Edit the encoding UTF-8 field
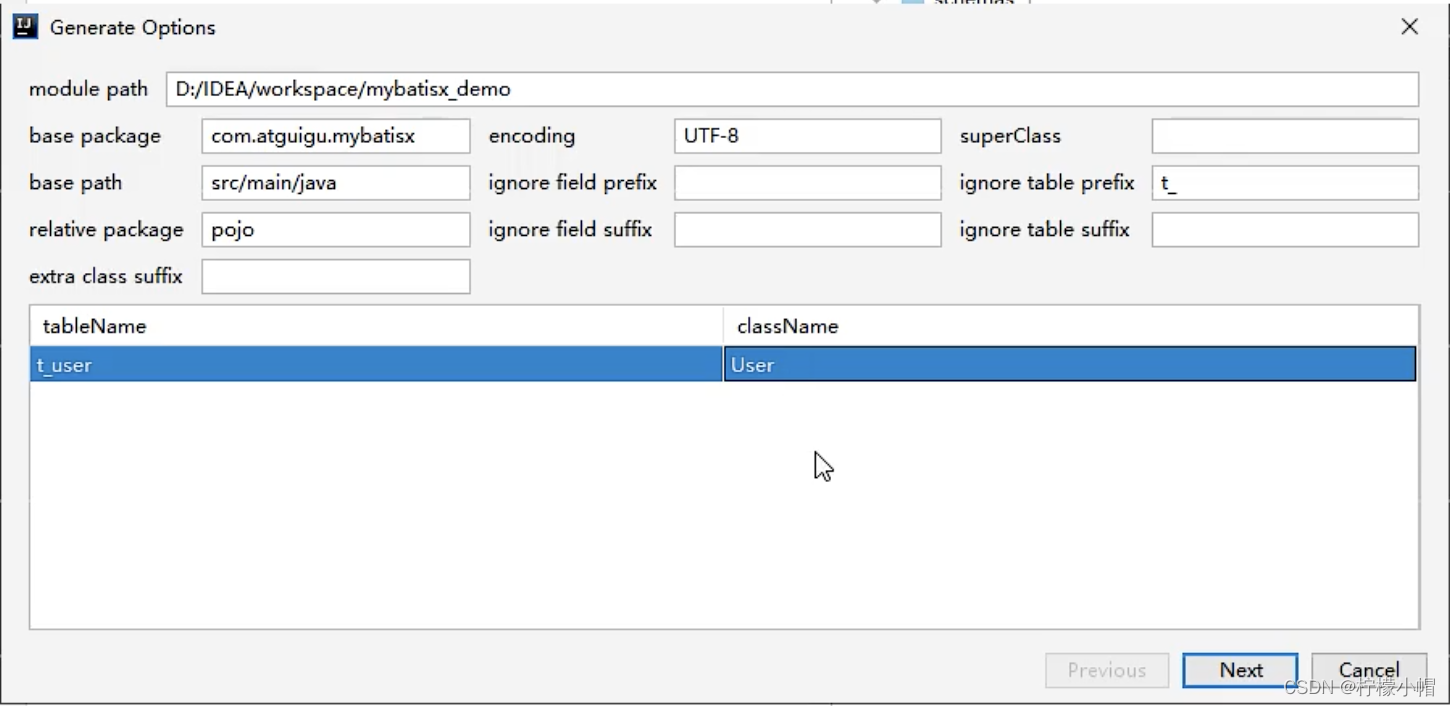Image resolution: width=1450 pixels, height=706 pixels. pyautogui.click(x=808, y=136)
